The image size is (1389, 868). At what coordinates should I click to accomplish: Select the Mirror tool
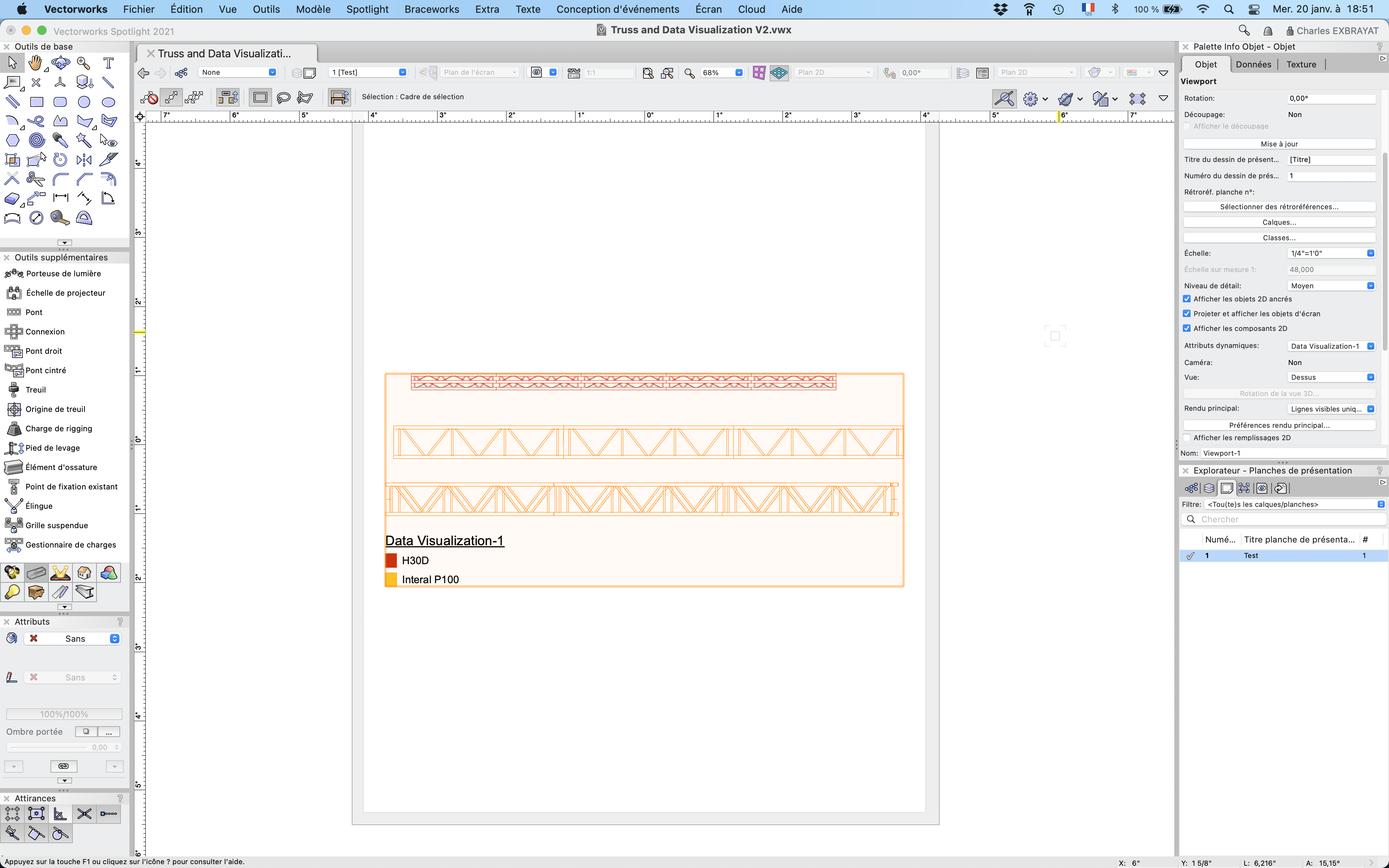[x=84, y=160]
